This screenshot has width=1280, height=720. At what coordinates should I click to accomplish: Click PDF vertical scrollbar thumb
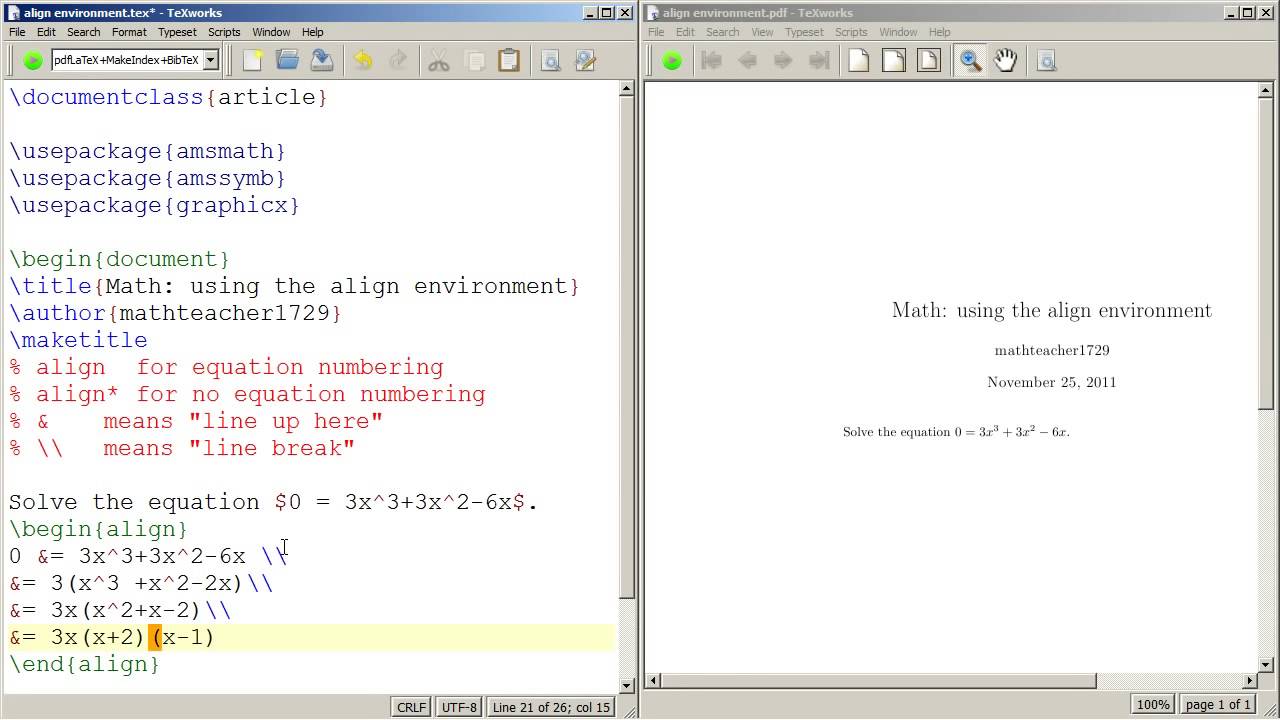click(x=1265, y=253)
